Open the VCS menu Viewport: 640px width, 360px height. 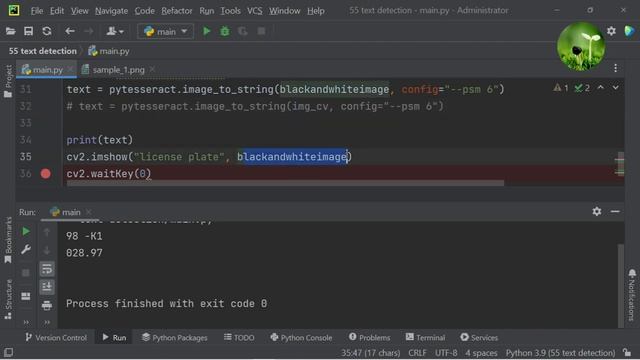(255, 11)
